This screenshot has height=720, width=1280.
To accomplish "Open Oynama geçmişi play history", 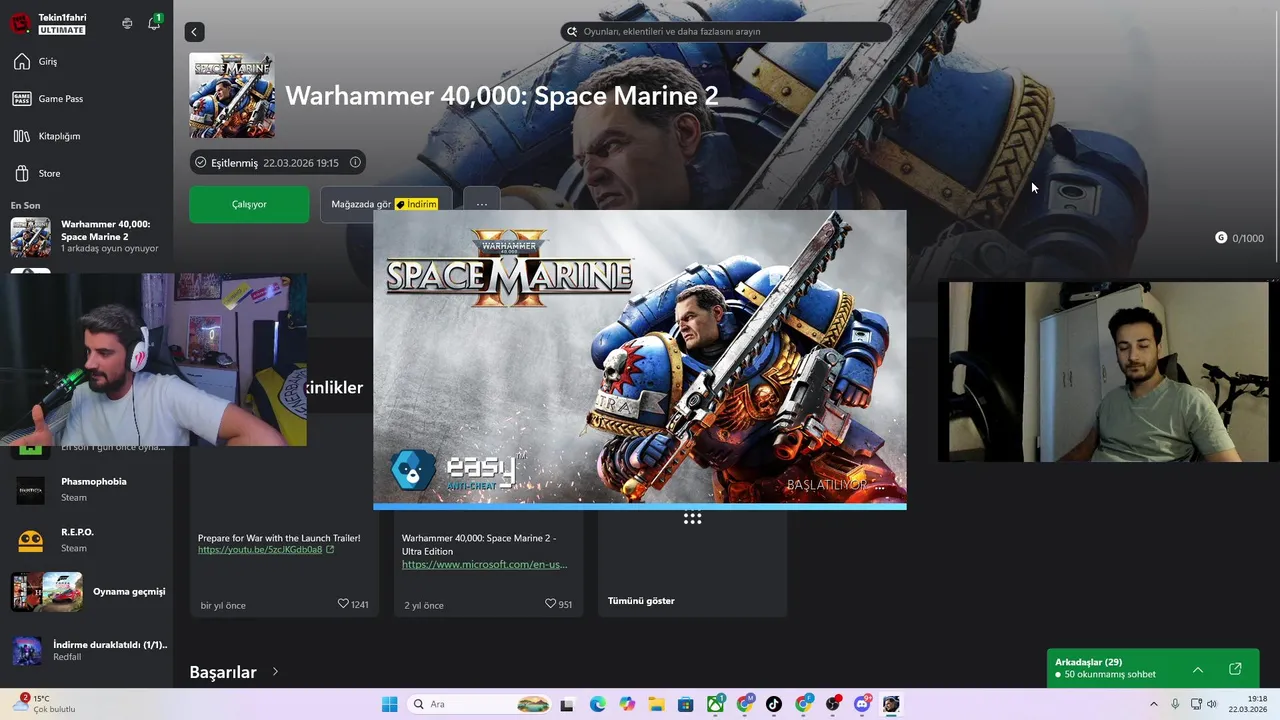I will point(86,591).
